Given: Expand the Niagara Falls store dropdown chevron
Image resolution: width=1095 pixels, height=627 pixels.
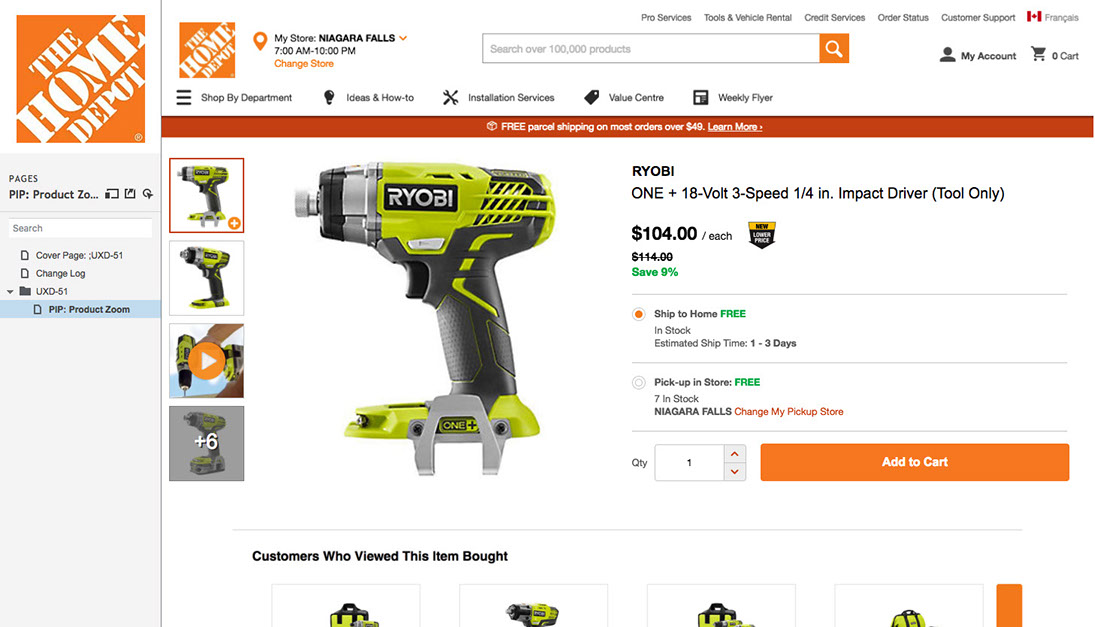Looking at the screenshot, I should [403, 38].
